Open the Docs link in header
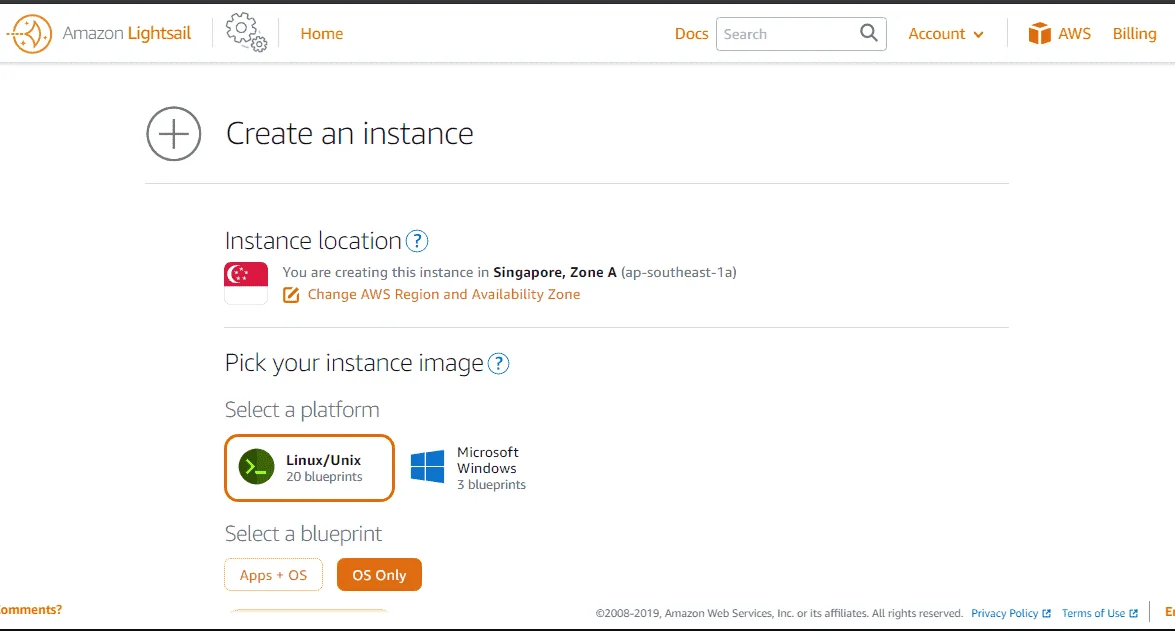The width and height of the screenshot is (1175, 631). point(691,34)
